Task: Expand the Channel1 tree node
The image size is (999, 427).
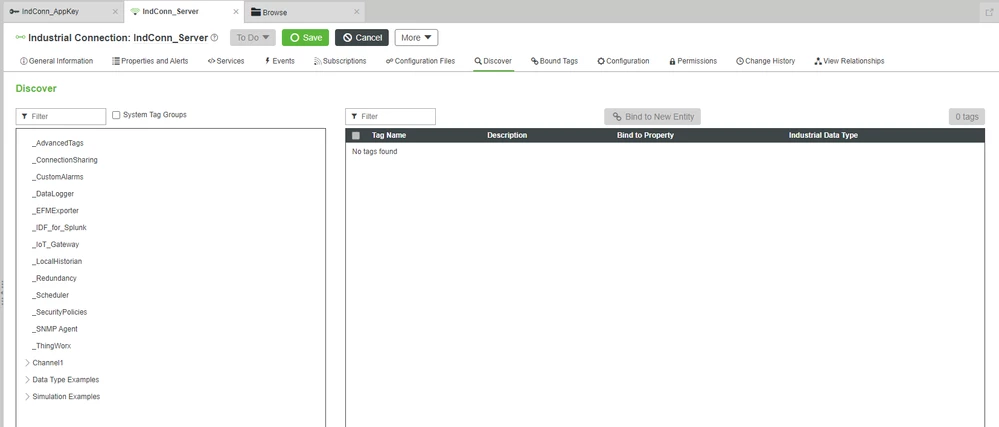Action: pyautogui.click(x=27, y=363)
